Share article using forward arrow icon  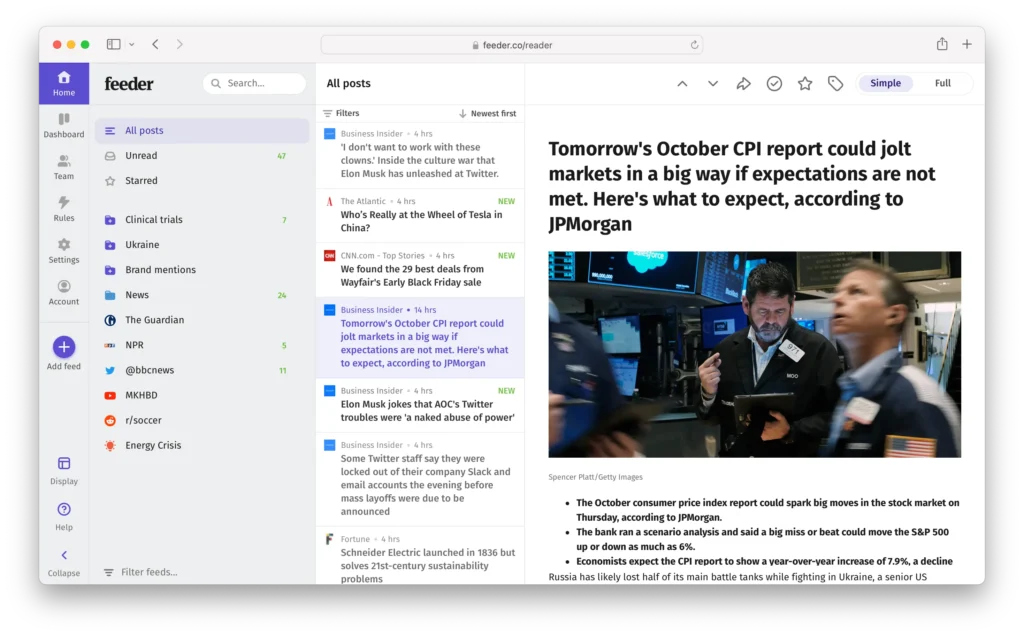(743, 84)
